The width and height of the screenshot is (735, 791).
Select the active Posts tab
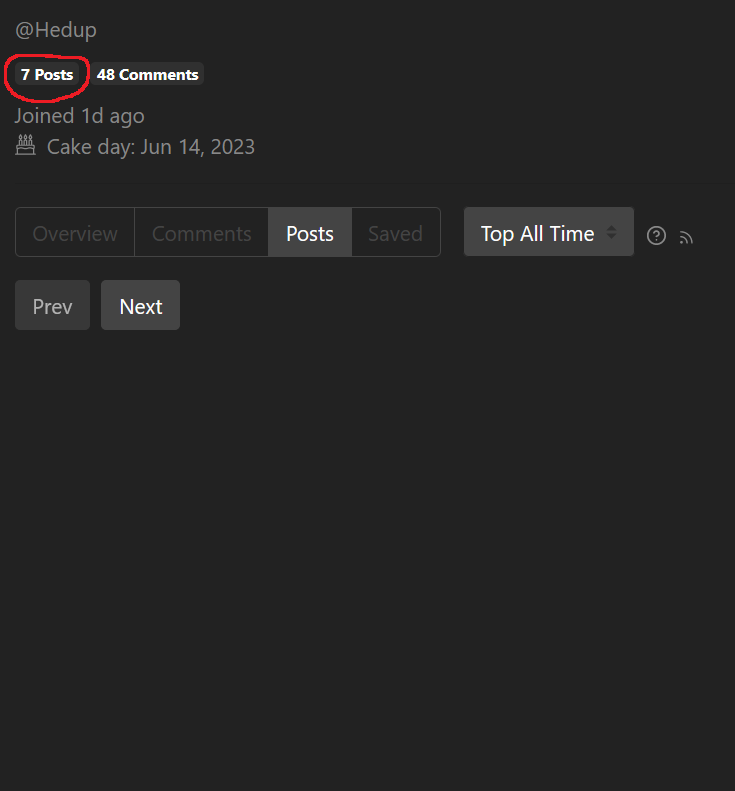tap(310, 232)
